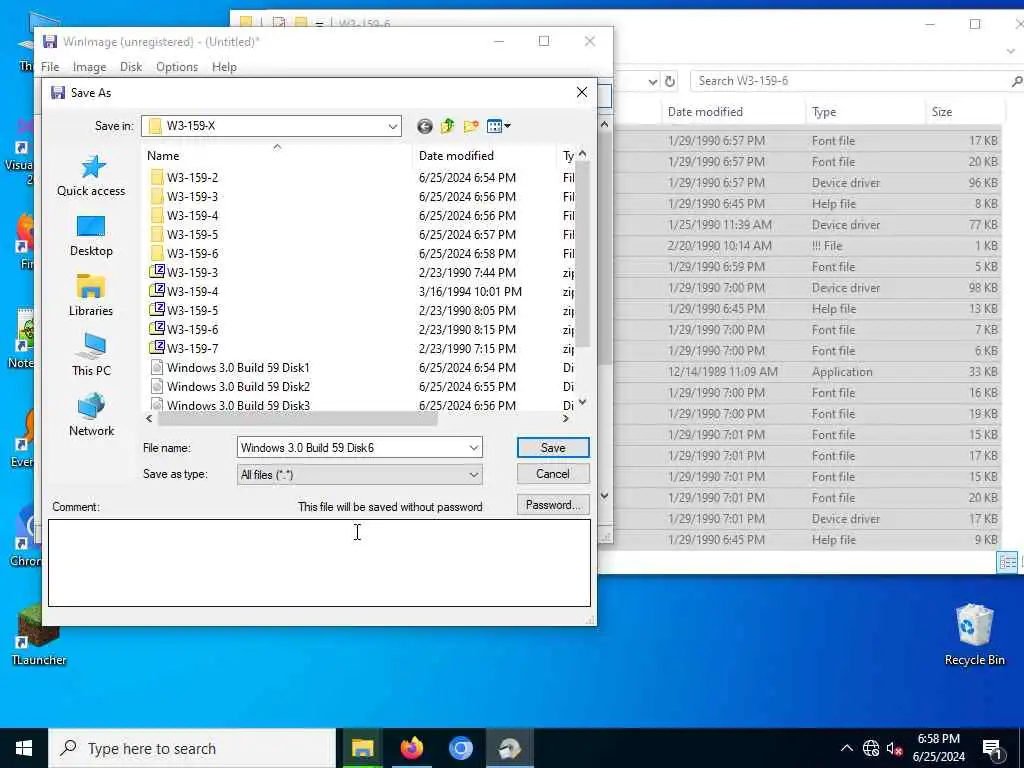Open the notification center icon
Image resolution: width=1024 pixels, height=768 pixels.
click(993, 748)
